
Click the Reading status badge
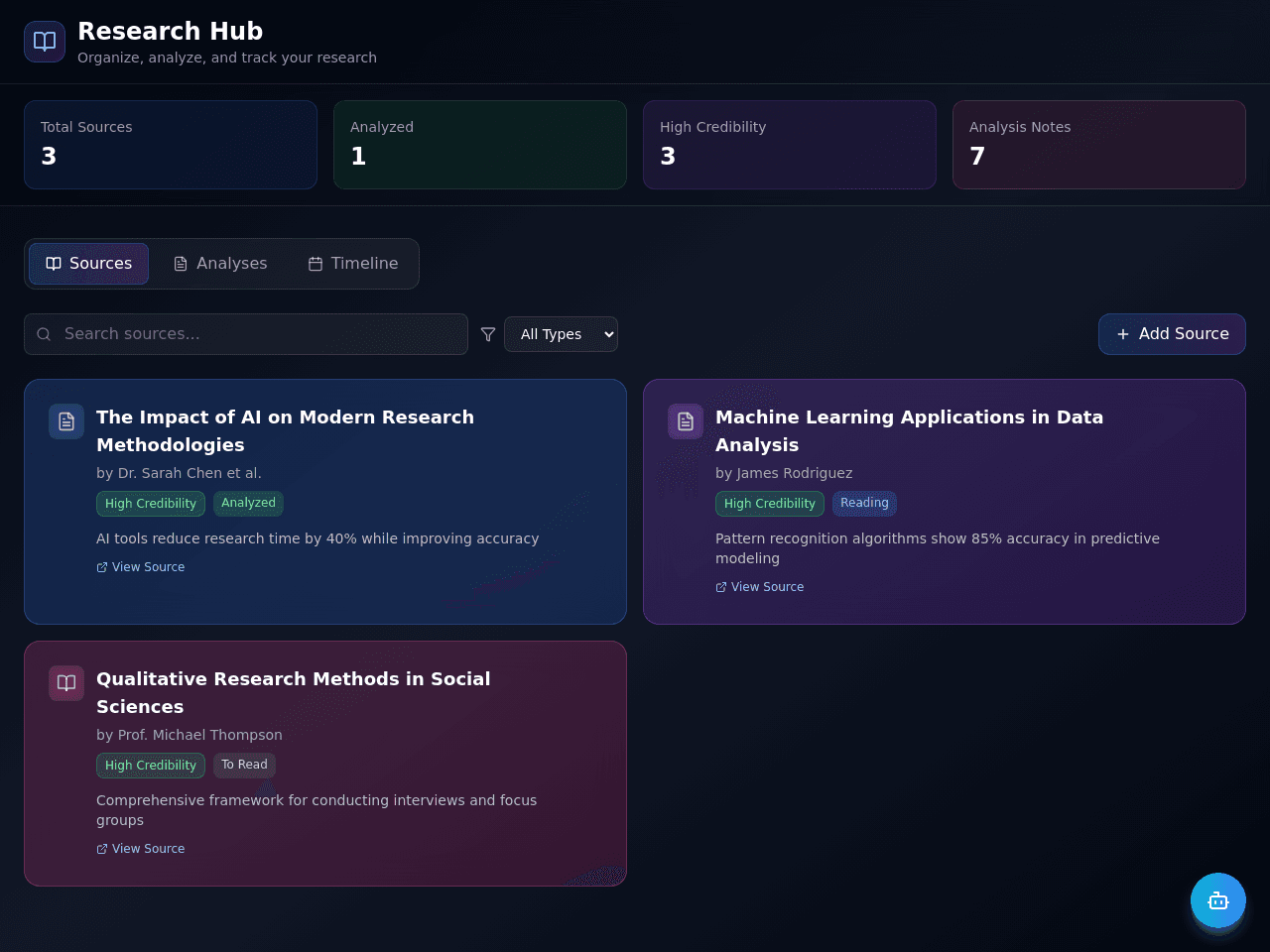(864, 504)
